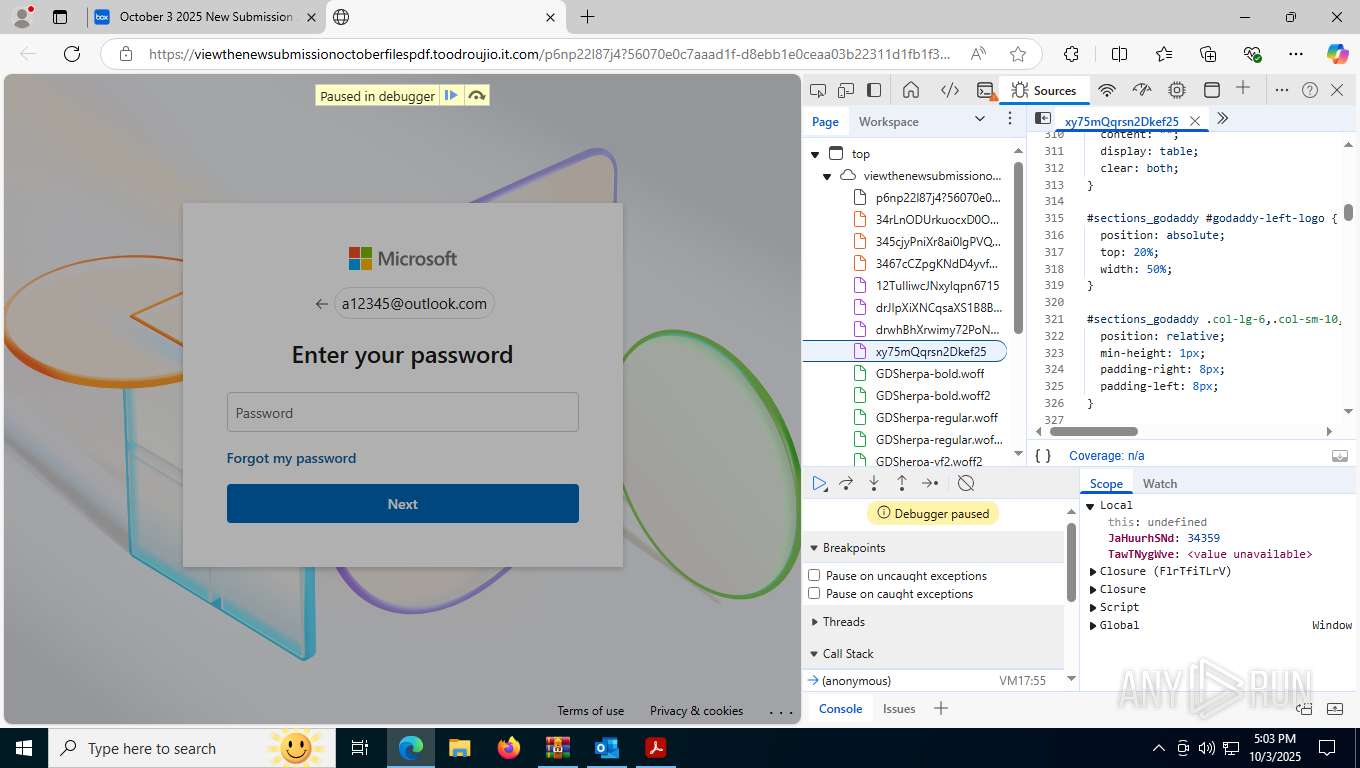Open DevTools customize three-dots menu
1360x768 pixels.
(x=1282, y=90)
